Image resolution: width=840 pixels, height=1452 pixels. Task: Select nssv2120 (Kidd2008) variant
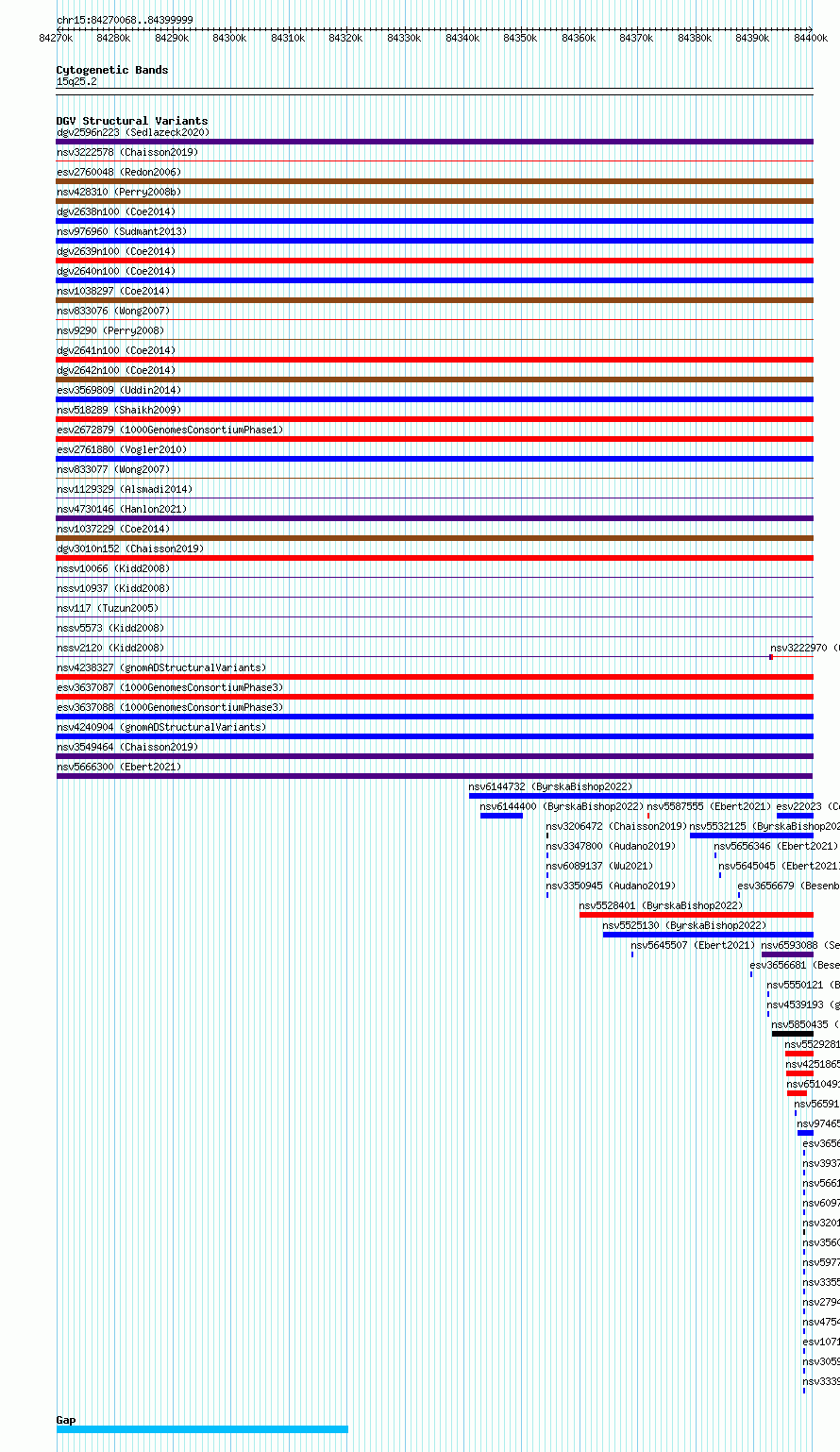click(110, 648)
